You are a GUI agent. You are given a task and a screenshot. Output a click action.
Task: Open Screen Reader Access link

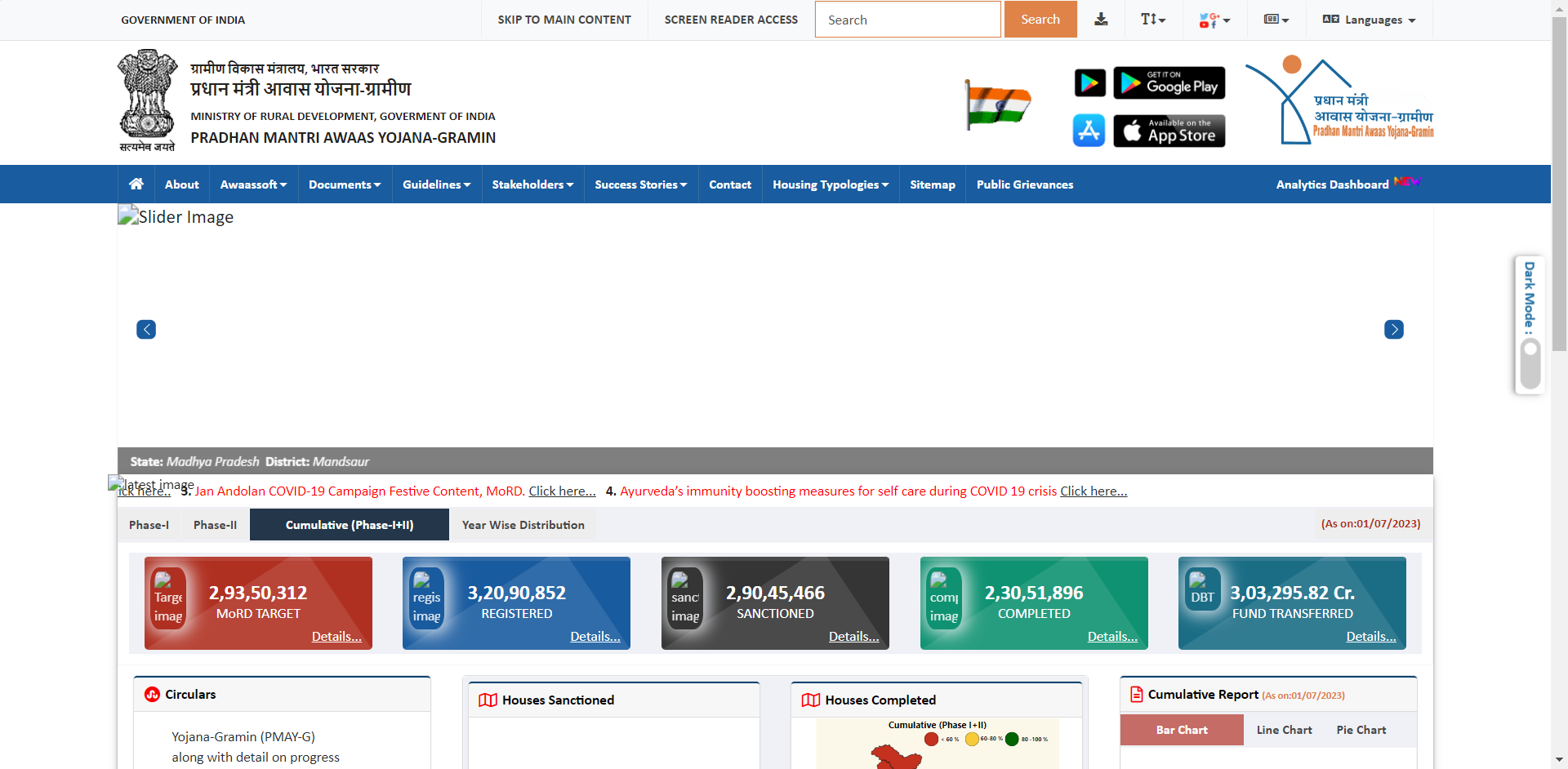[x=731, y=20]
